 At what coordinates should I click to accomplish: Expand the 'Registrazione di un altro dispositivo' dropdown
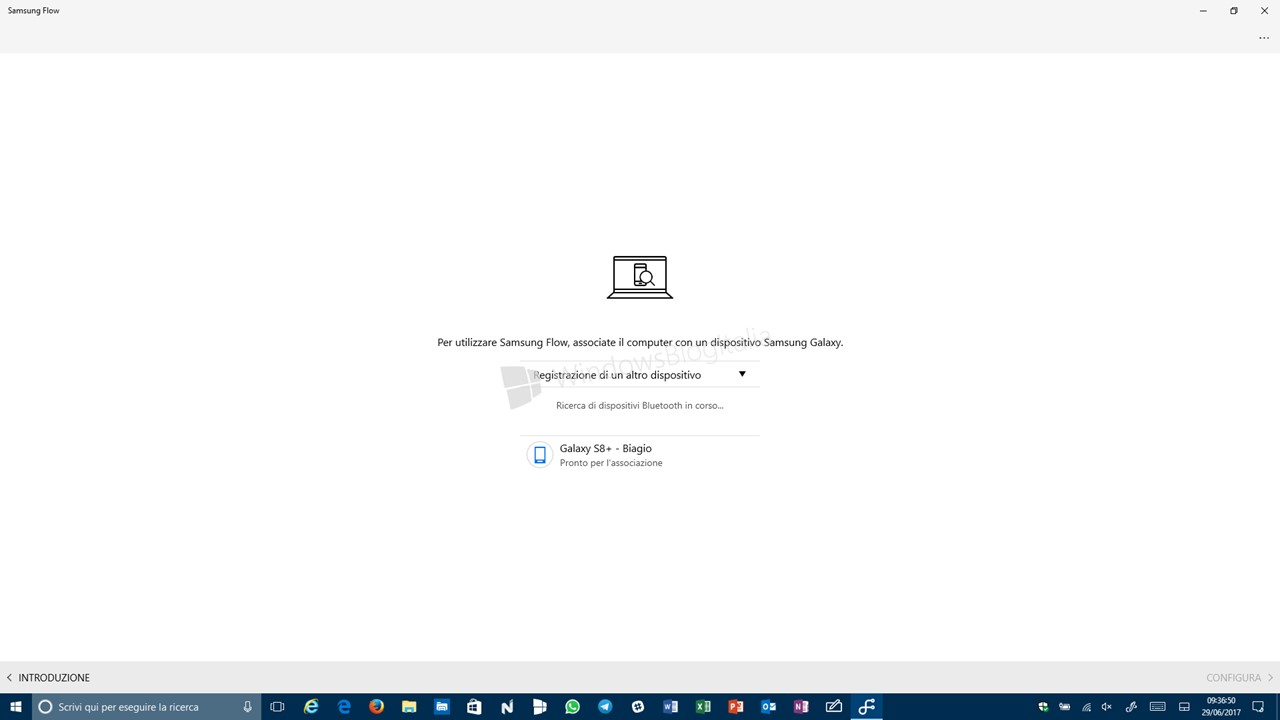640,375
